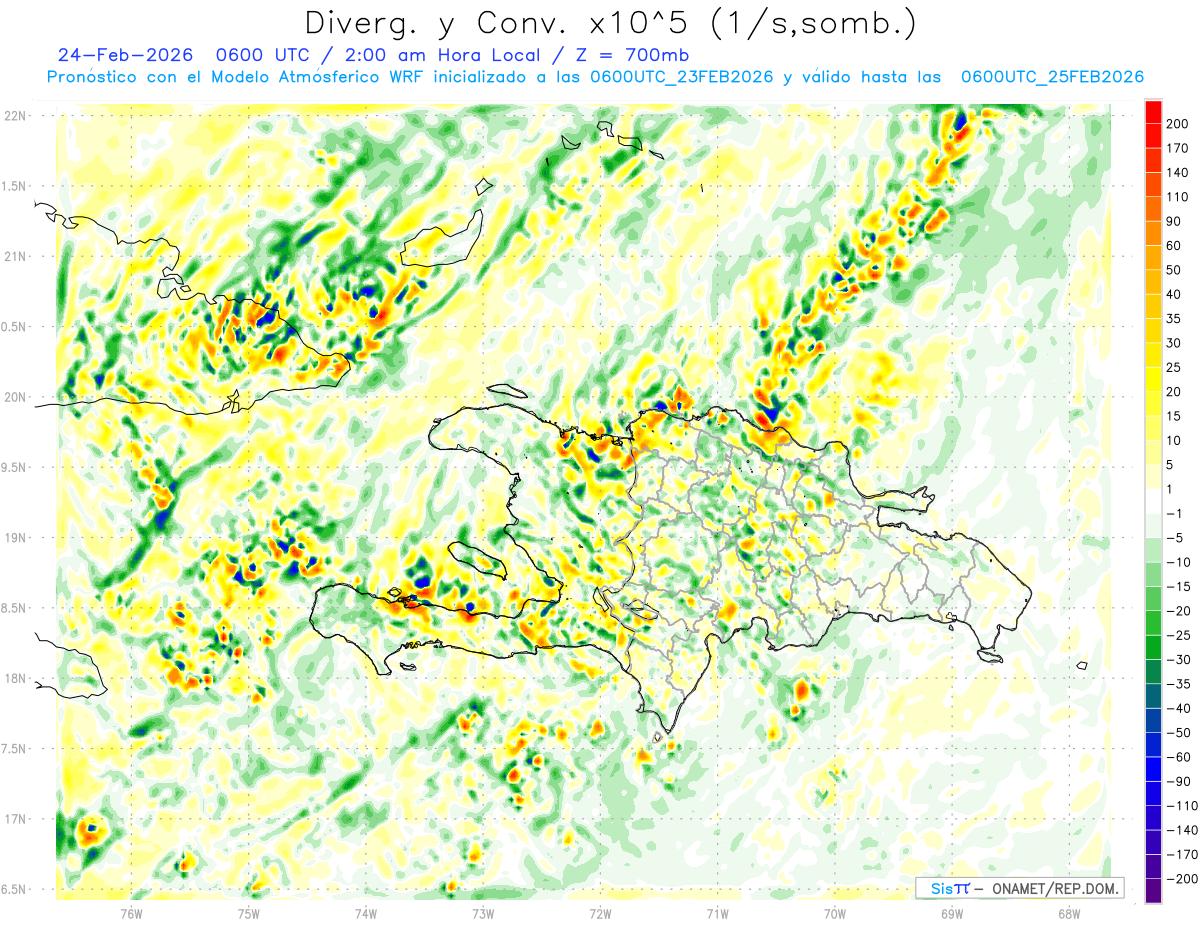Click the color scale value '-140'
Viewport: 1200px width, 927px height.
click(x=1182, y=830)
